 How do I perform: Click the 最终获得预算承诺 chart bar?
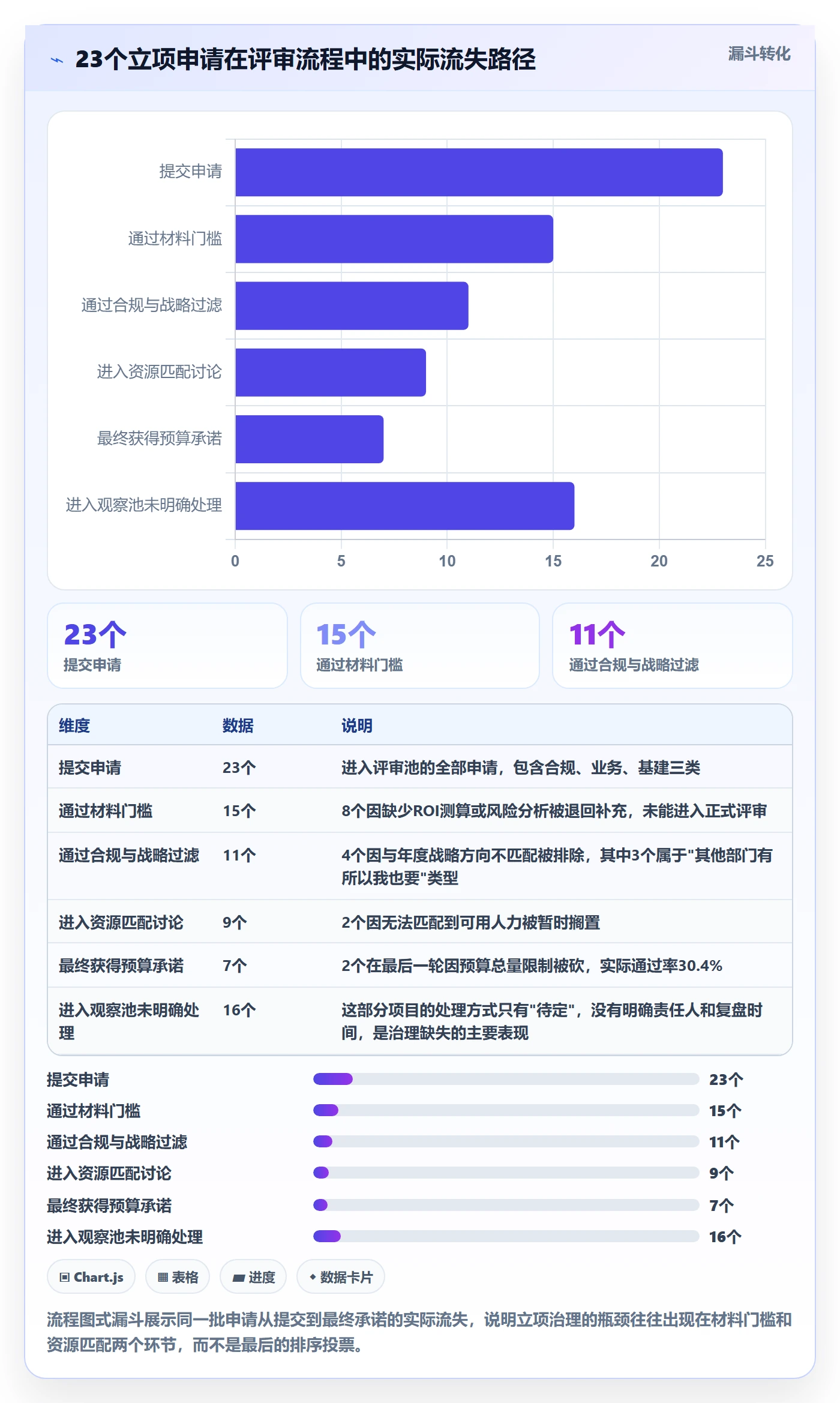pos(309,439)
